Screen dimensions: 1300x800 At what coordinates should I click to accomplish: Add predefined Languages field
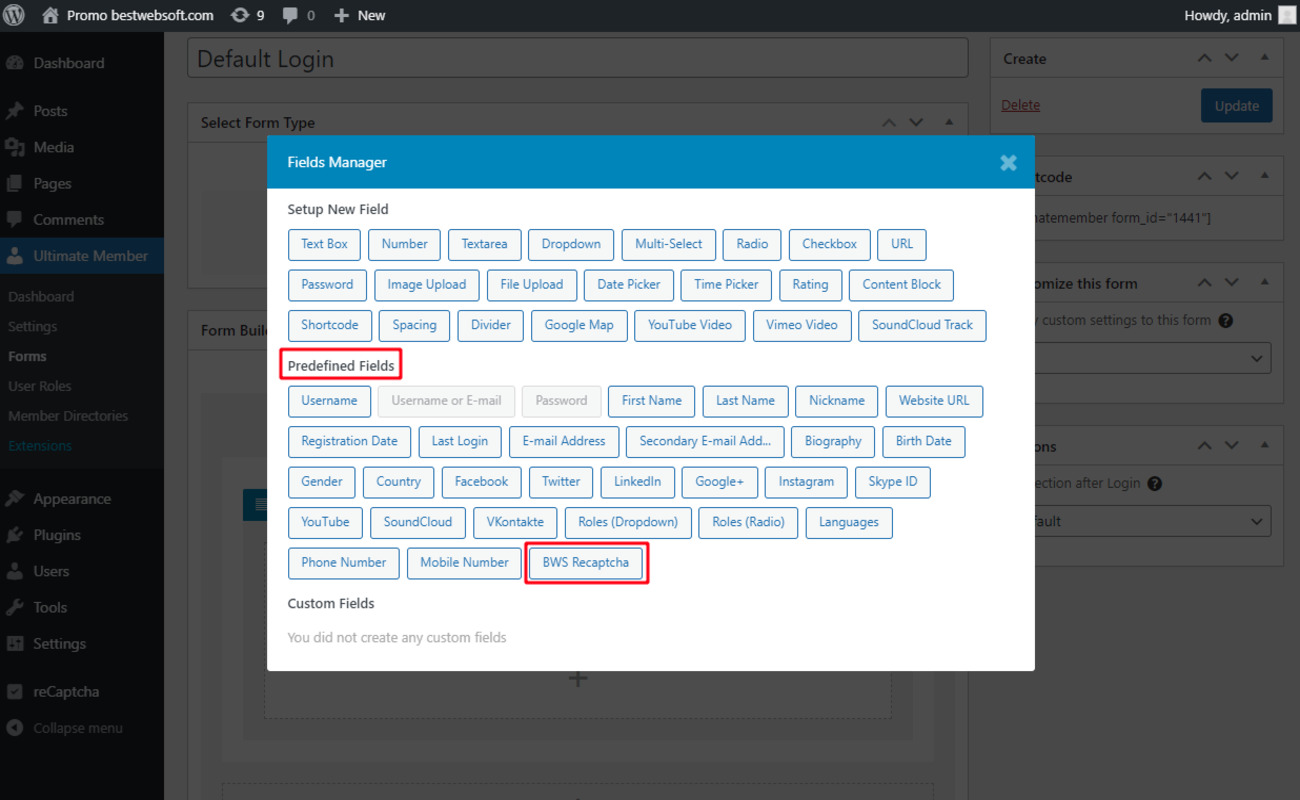point(849,522)
